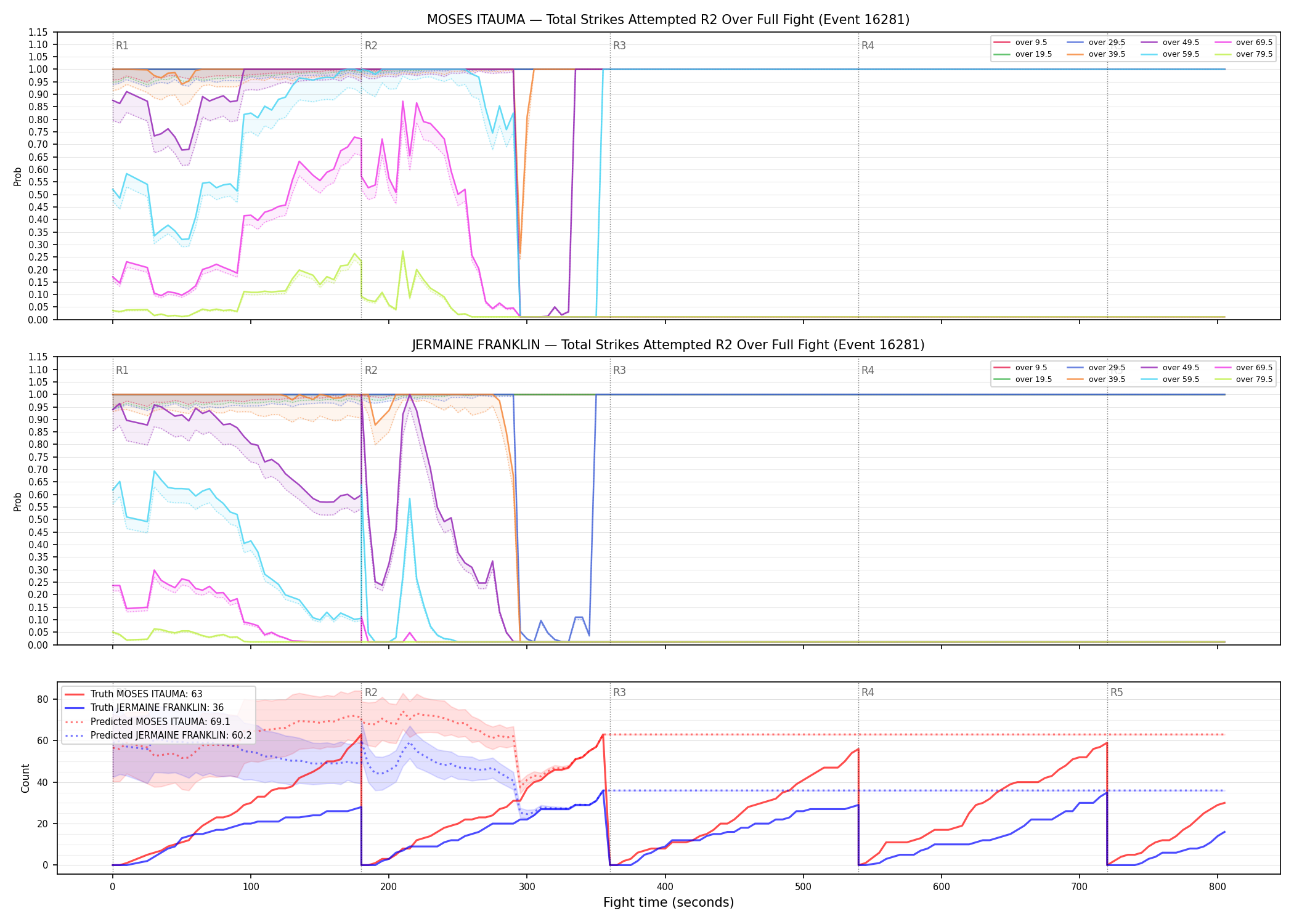
Task: Click the 0.50 tick in the Jermaine Franklin chart
Action: 38,520
